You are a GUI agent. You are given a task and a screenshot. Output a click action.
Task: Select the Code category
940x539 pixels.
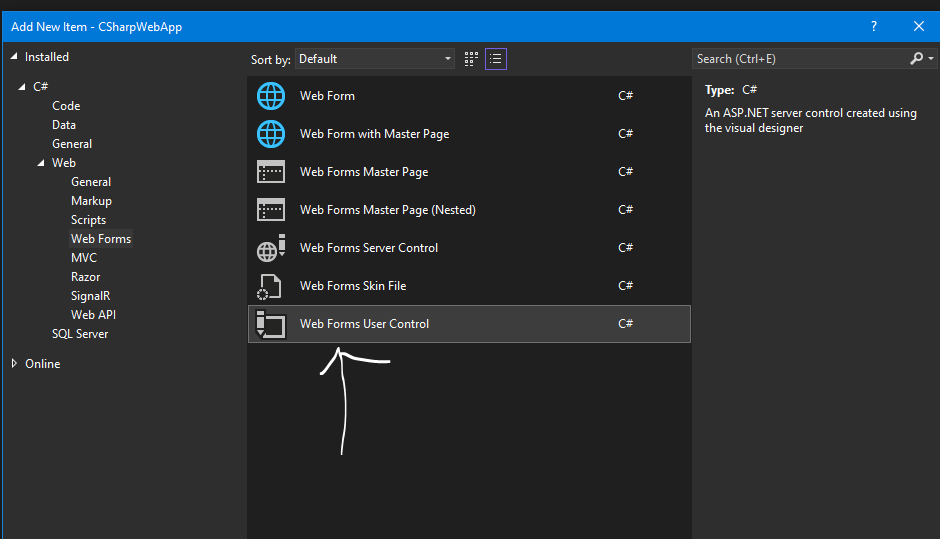[x=66, y=106]
